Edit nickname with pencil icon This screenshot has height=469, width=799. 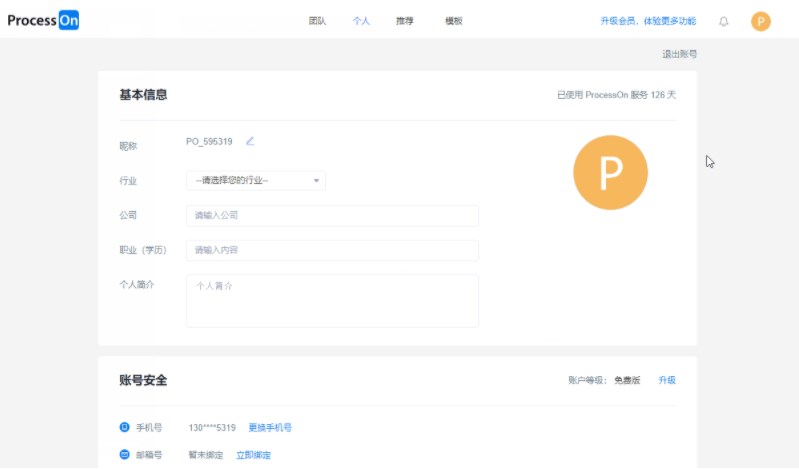click(250, 141)
